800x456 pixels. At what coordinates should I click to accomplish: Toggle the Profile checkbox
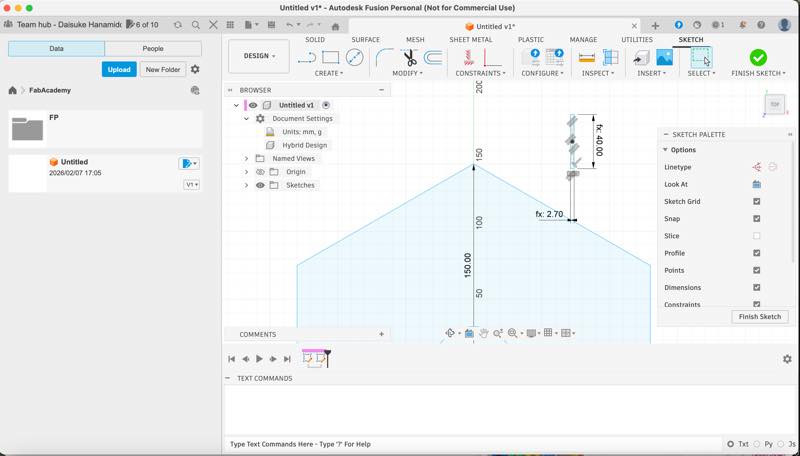757,253
